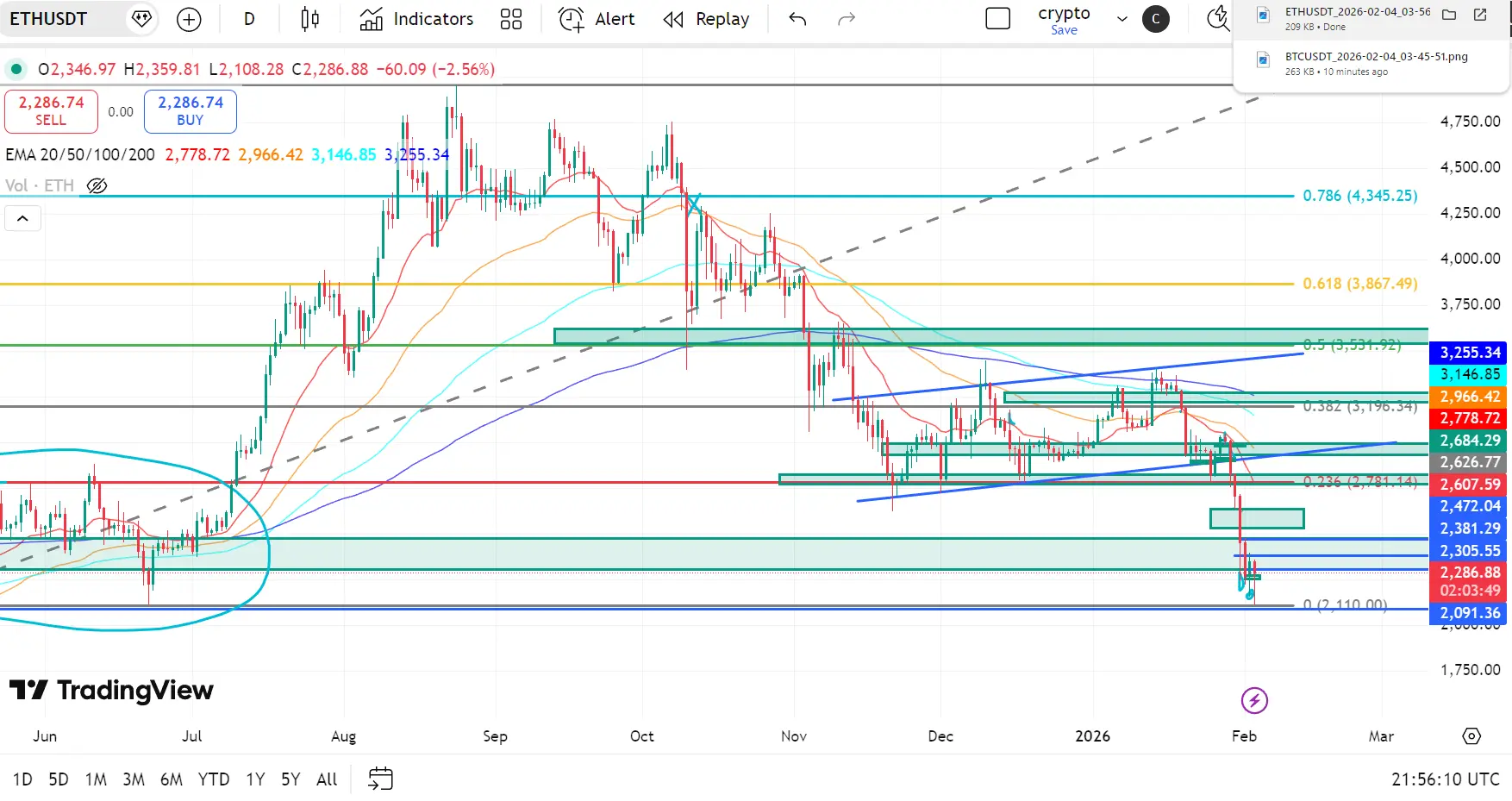Open quick search lightning icon
1512x801 pixels.
(1217, 18)
